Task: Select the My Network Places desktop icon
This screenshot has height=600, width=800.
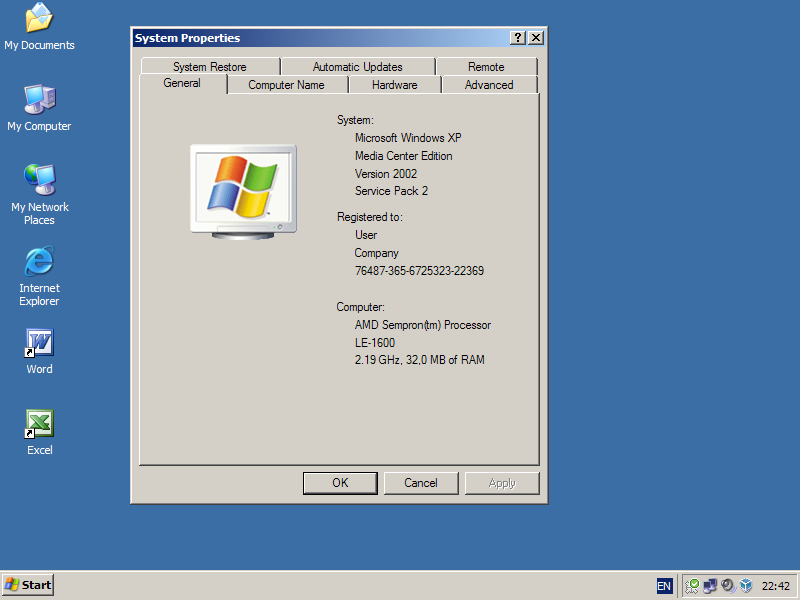Action: coord(39,195)
